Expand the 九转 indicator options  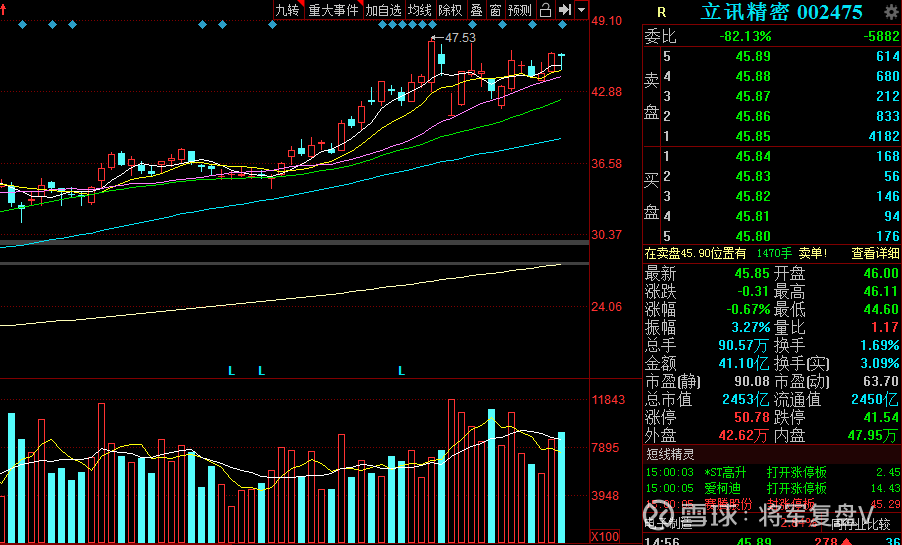coord(288,10)
